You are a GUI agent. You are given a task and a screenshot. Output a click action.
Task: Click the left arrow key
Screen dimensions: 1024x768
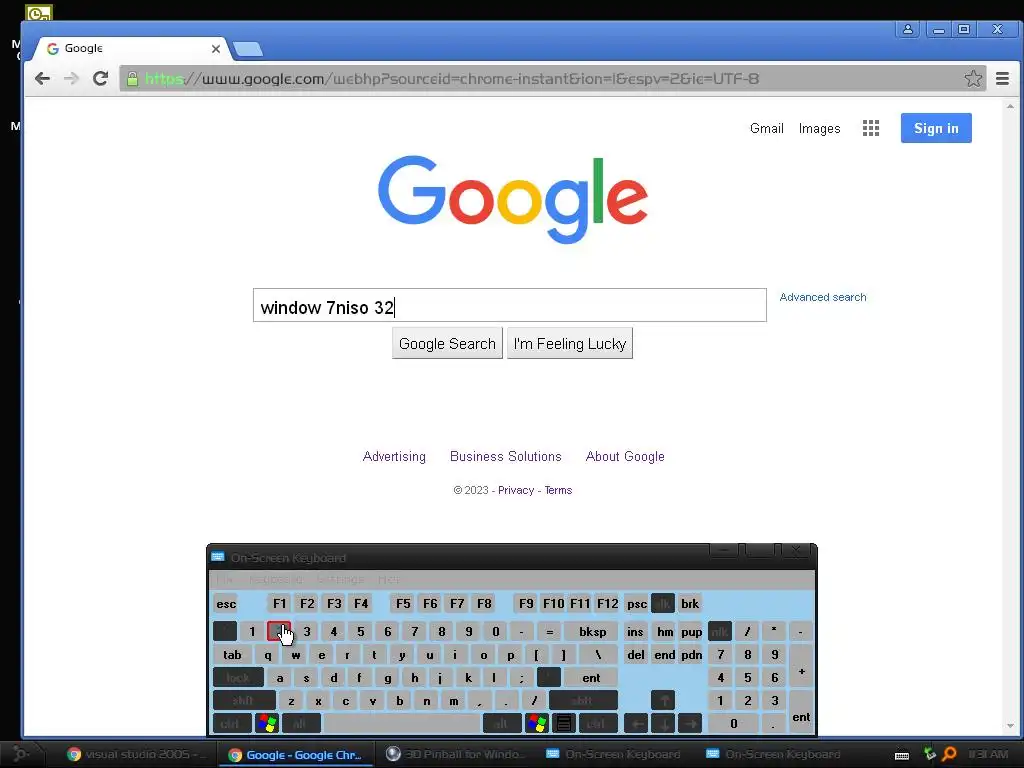[x=636, y=724]
